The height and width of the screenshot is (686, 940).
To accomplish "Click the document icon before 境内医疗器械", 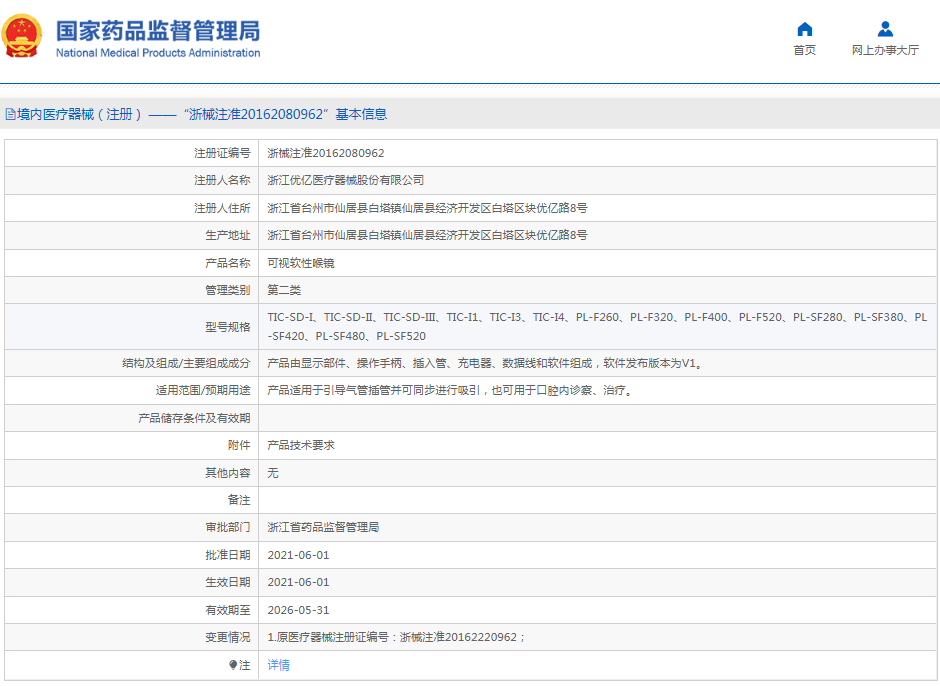I will click(x=10, y=115).
